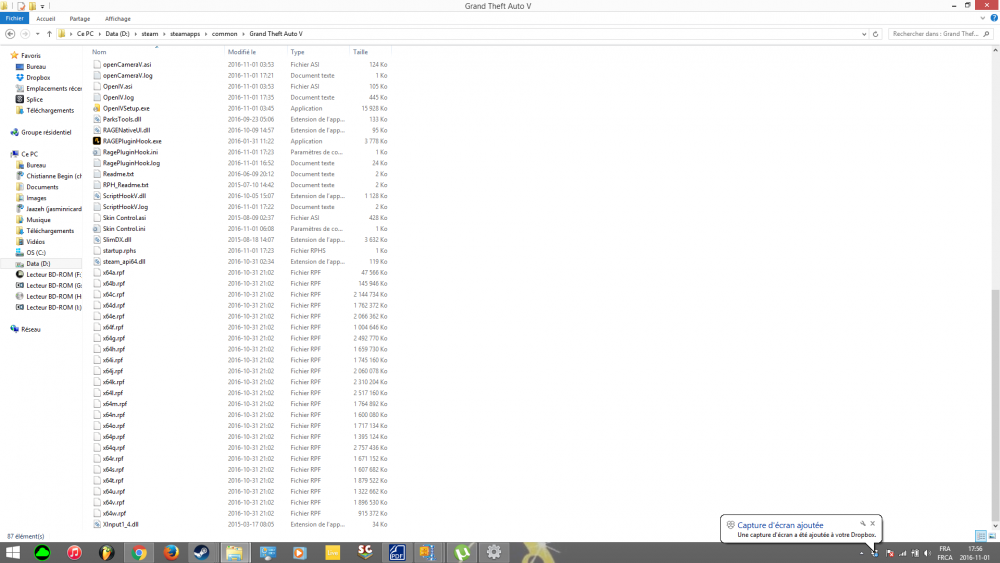The image size is (1000, 563).
Task: Open the Windows Start button
Action: (12, 552)
